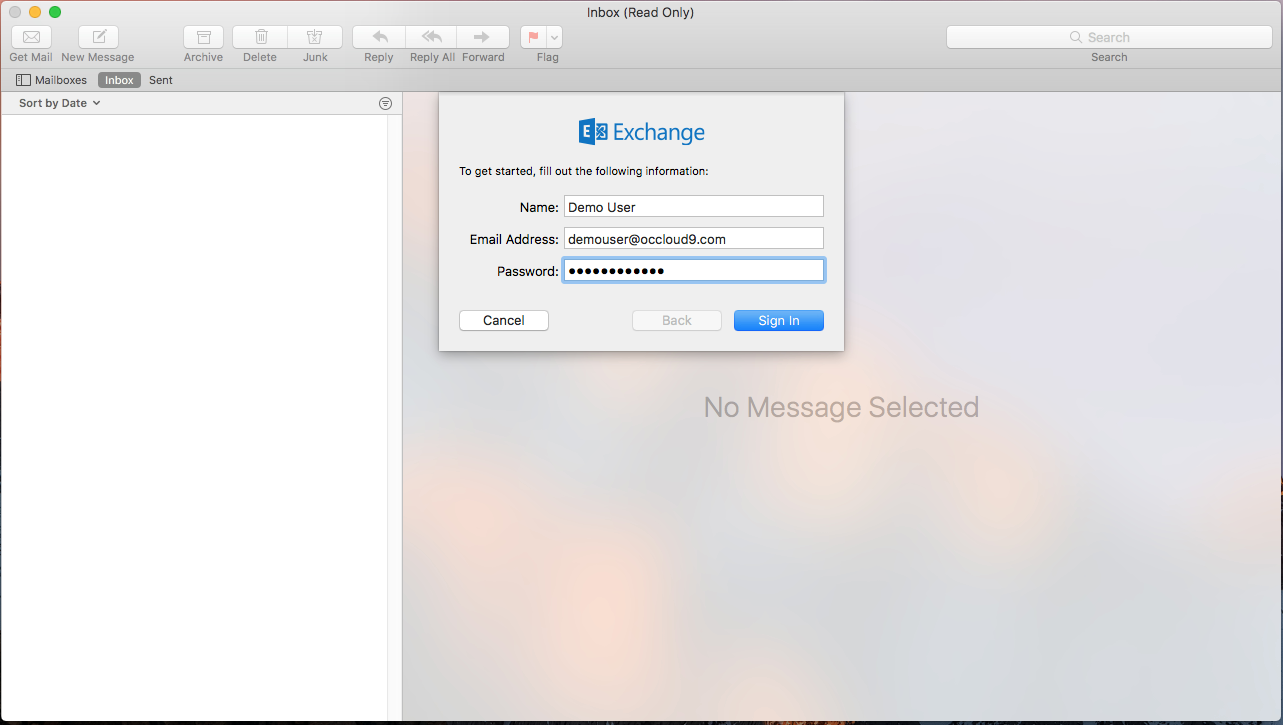Image resolution: width=1283 pixels, height=725 pixels.
Task: Show the Mailboxes sidebar
Action: 51,80
